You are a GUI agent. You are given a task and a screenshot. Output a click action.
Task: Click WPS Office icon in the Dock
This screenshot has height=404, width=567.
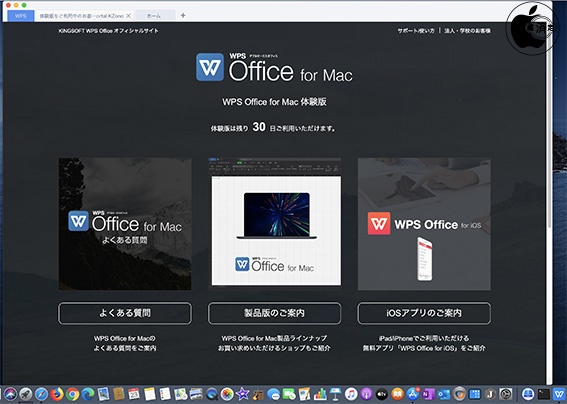[559, 394]
